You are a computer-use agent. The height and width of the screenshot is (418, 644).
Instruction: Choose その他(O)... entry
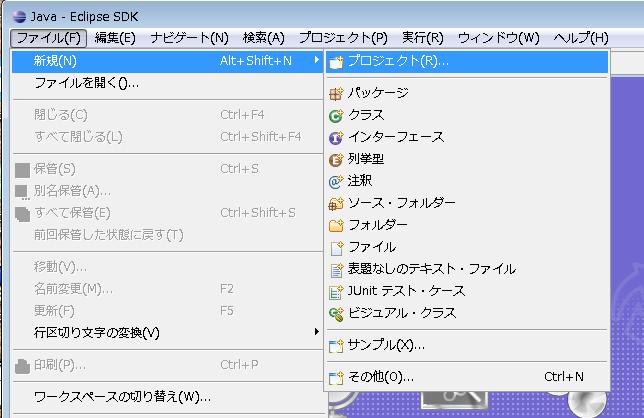tap(467, 377)
